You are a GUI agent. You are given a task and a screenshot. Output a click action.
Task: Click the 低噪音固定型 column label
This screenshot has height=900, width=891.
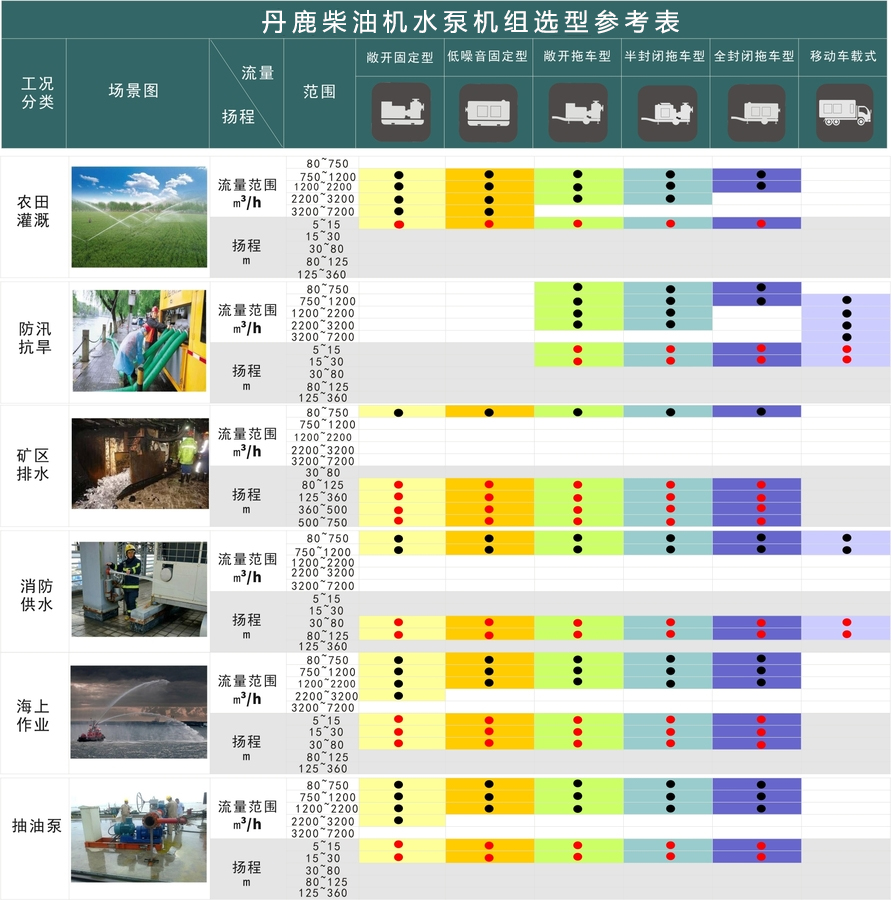click(487, 56)
